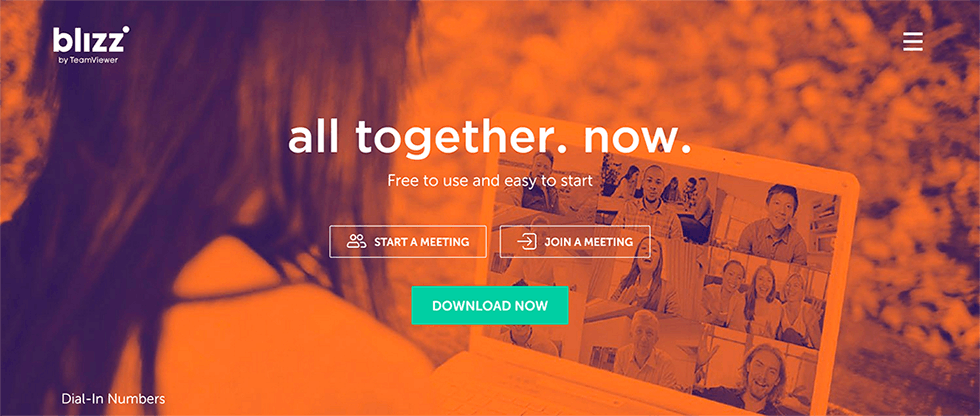Click the 'by TeamViewer' tagline under the logo

point(88,61)
